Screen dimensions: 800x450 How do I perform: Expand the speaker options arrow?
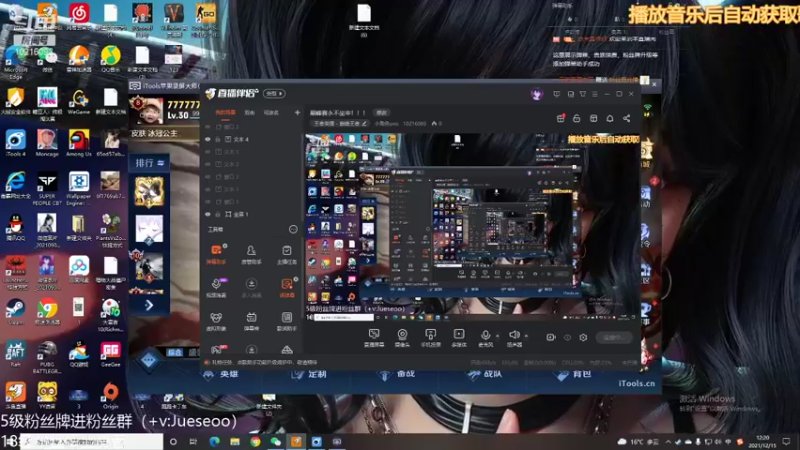526,336
